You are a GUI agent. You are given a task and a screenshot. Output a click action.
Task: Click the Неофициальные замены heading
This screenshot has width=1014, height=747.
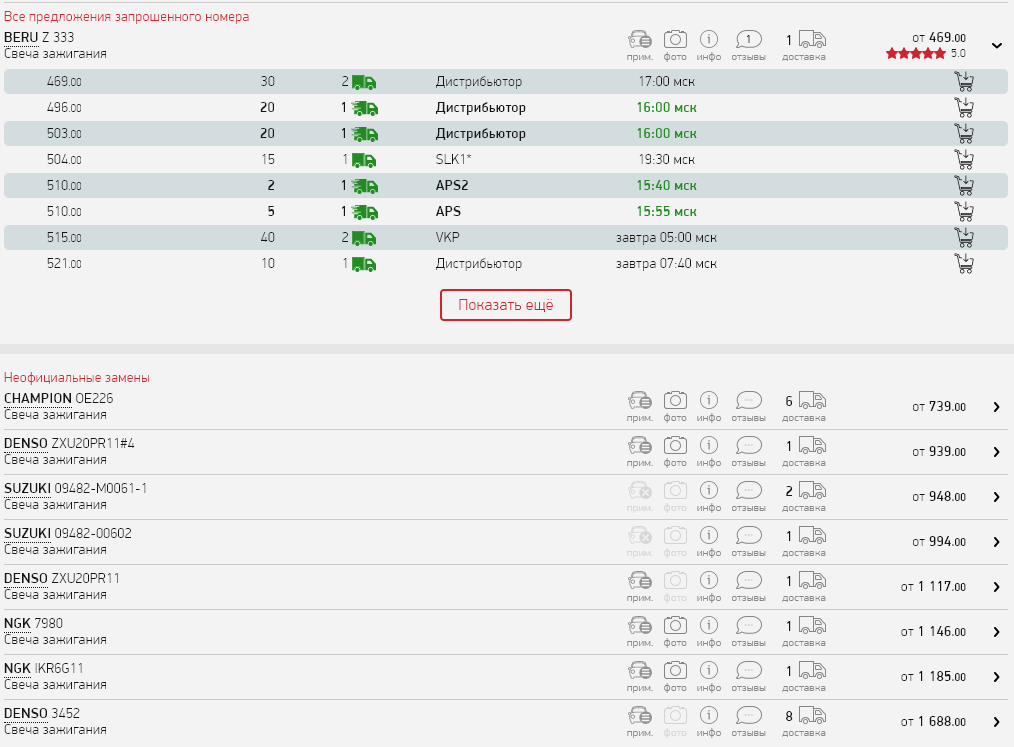(x=77, y=378)
